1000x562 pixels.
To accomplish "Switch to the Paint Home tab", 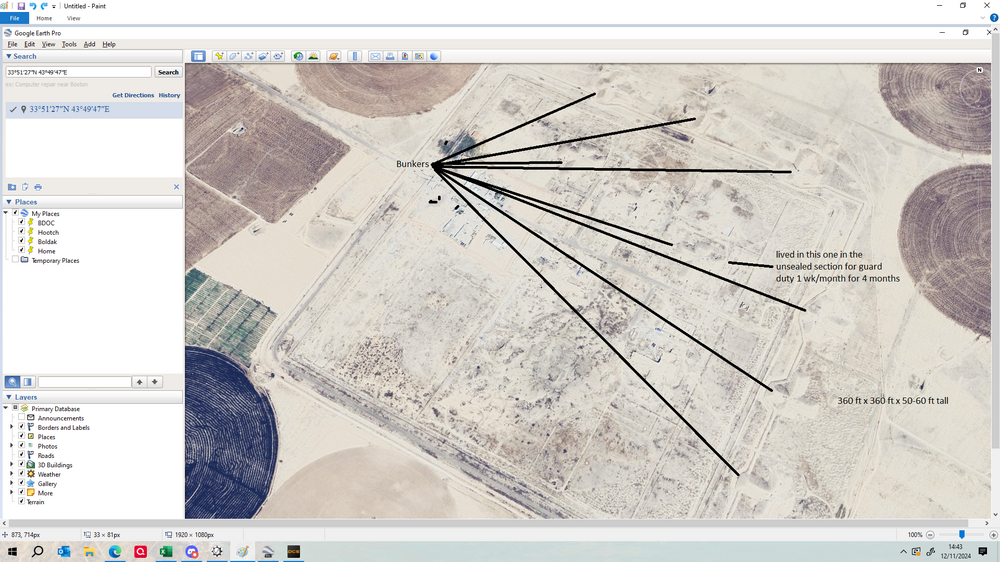I will click(x=44, y=18).
